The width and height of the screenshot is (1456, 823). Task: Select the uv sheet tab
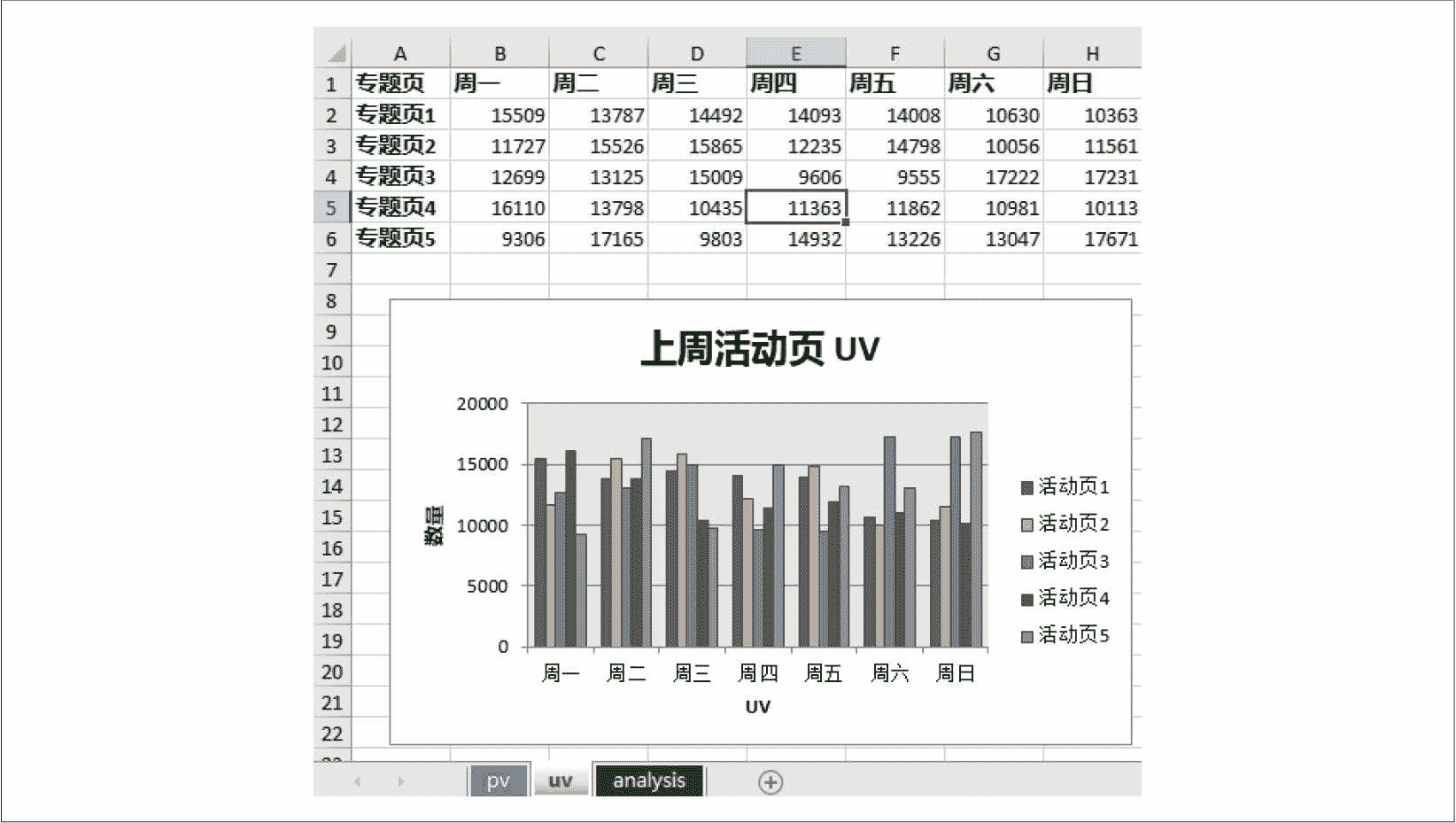(x=561, y=780)
